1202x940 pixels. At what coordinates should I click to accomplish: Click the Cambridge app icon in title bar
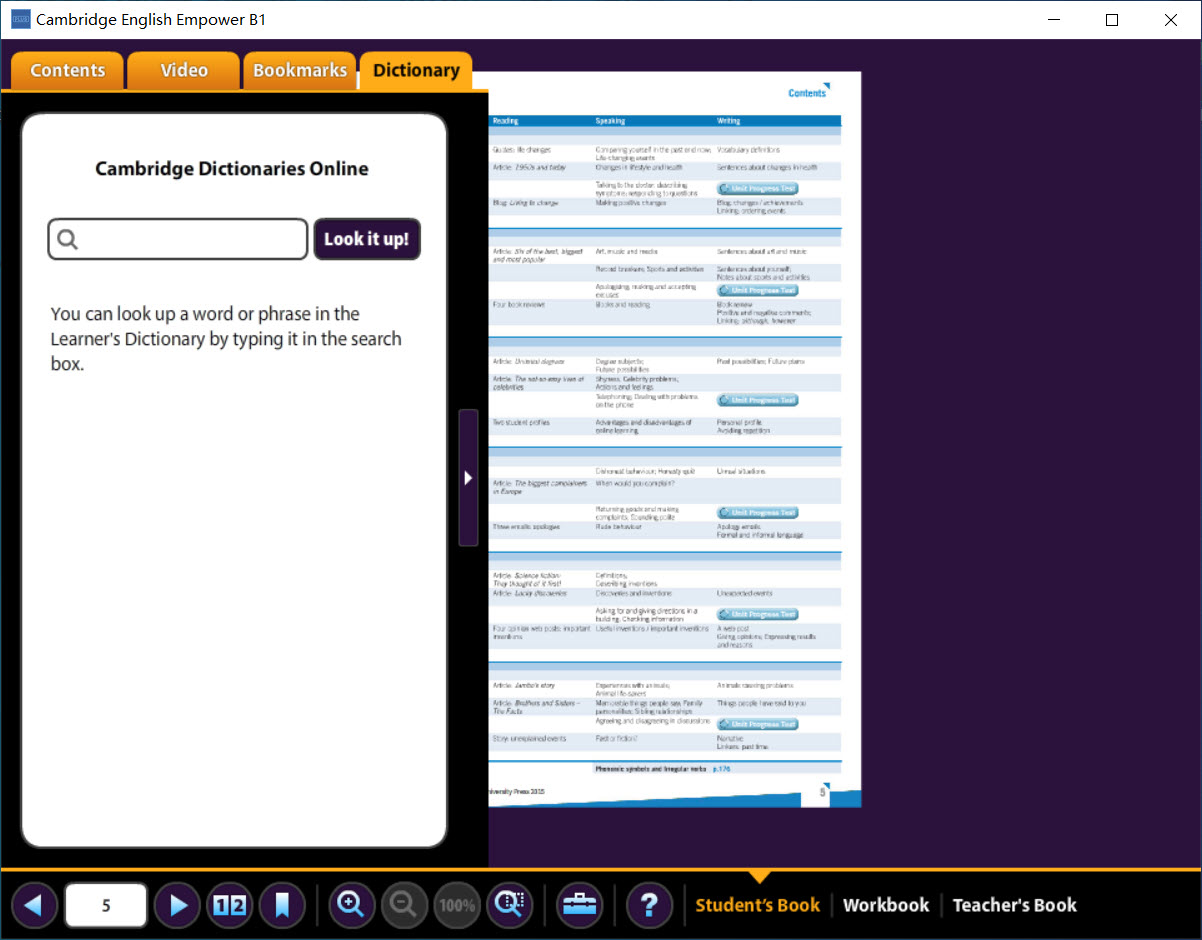20,19
